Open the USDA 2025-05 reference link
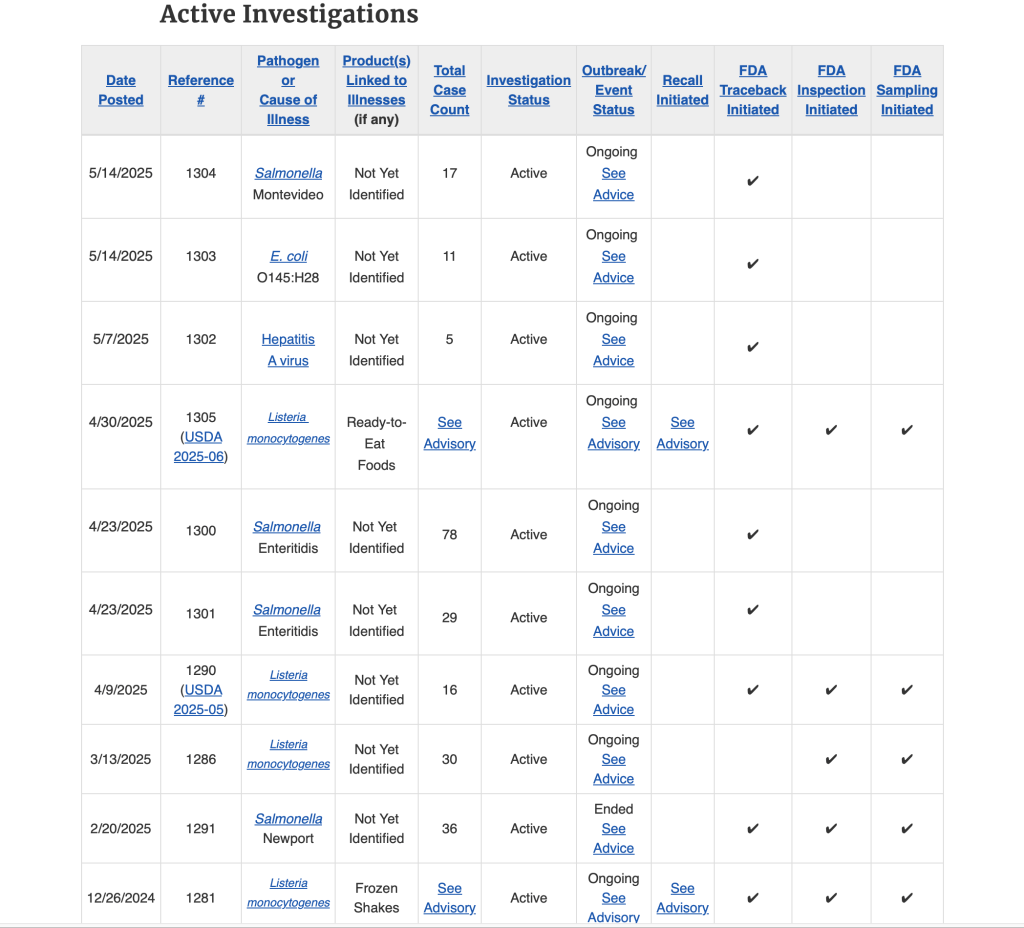Image resolution: width=1024 pixels, height=928 pixels. [x=201, y=700]
